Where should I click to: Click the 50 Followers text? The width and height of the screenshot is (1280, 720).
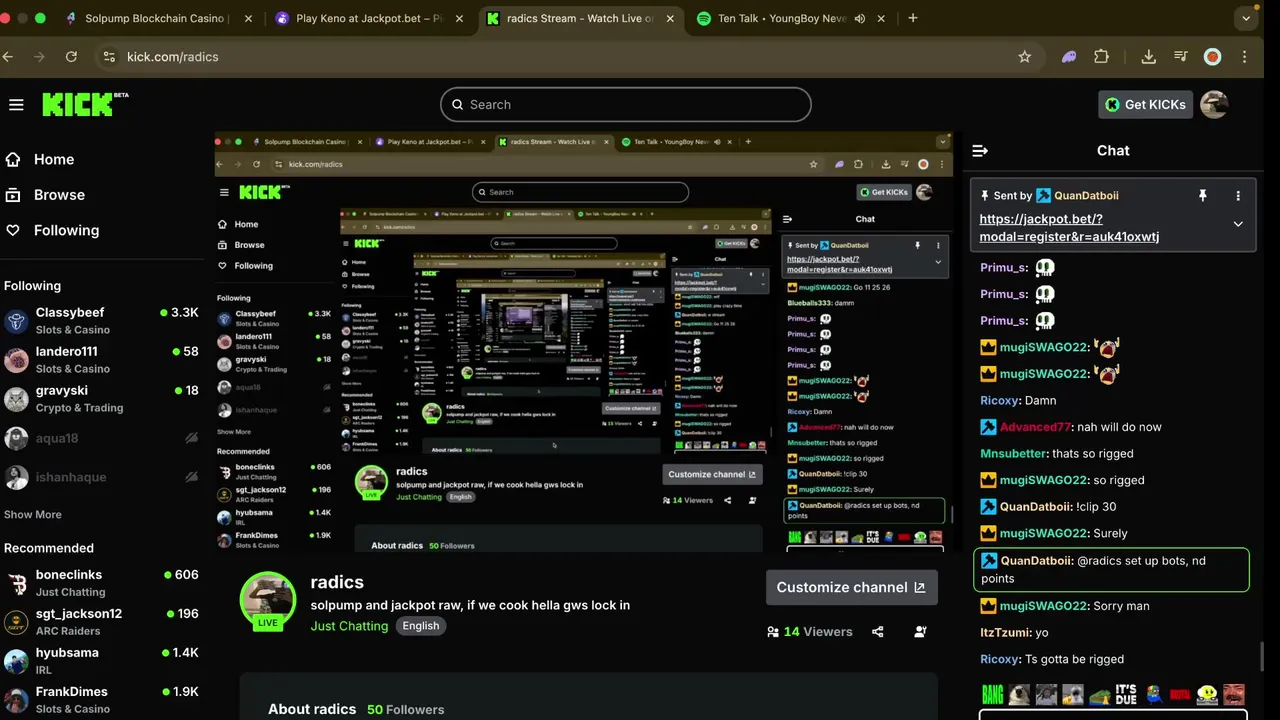click(405, 710)
